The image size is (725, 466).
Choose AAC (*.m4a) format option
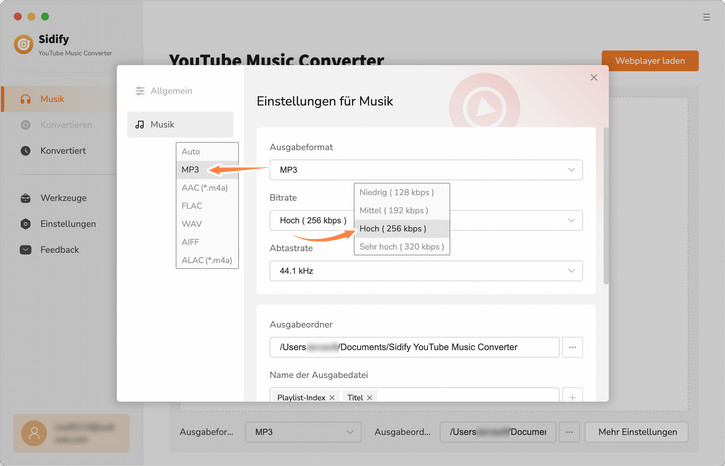pos(207,188)
